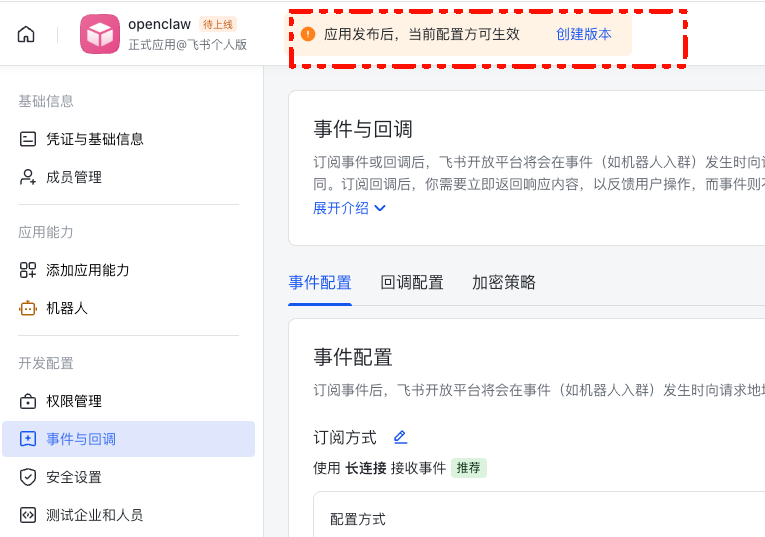
Task: Click the add app capability grid icon
Action: 28,270
